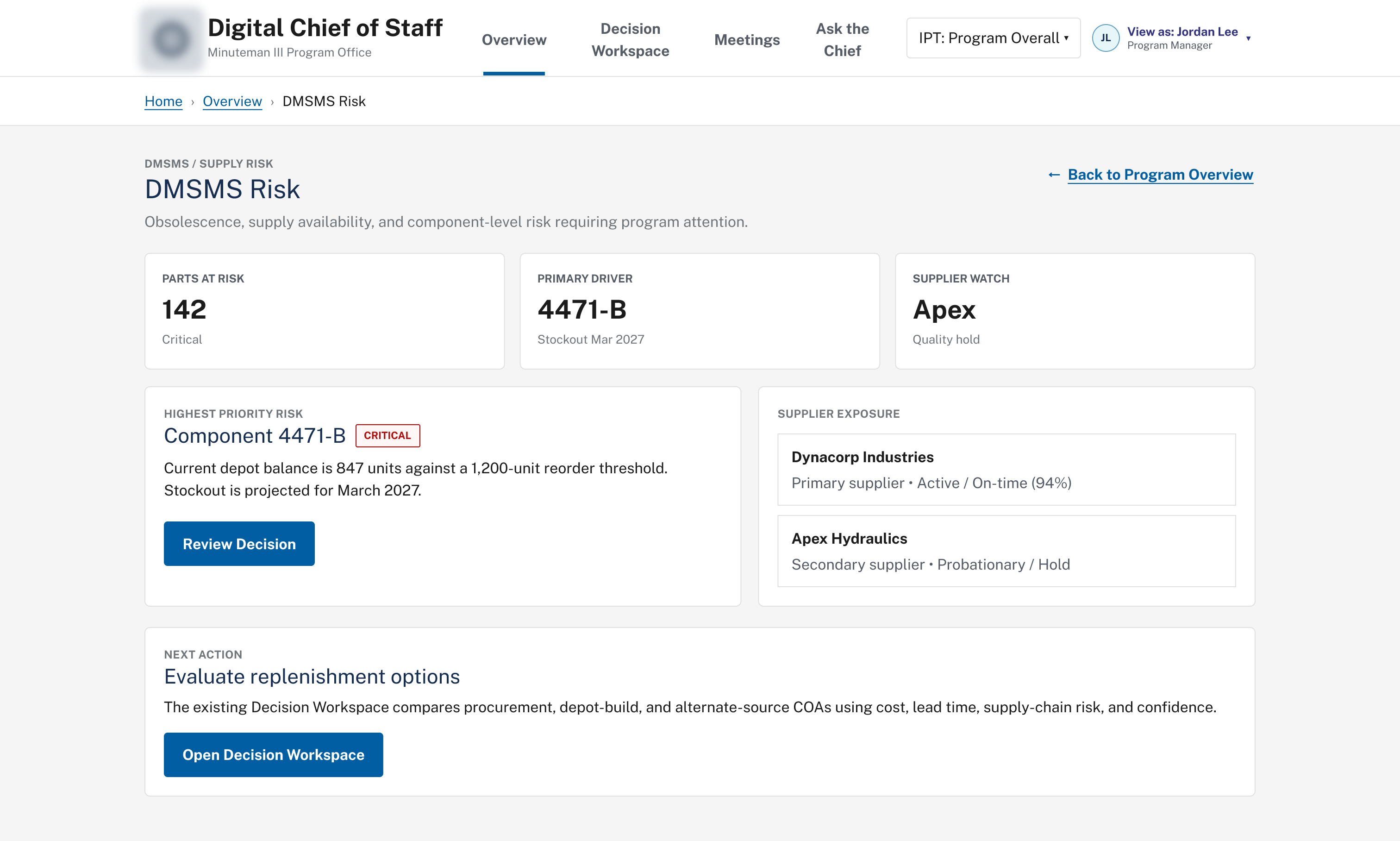
Task: Click Back to Program Overview link
Action: pyautogui.click(x=1160, y=175)
